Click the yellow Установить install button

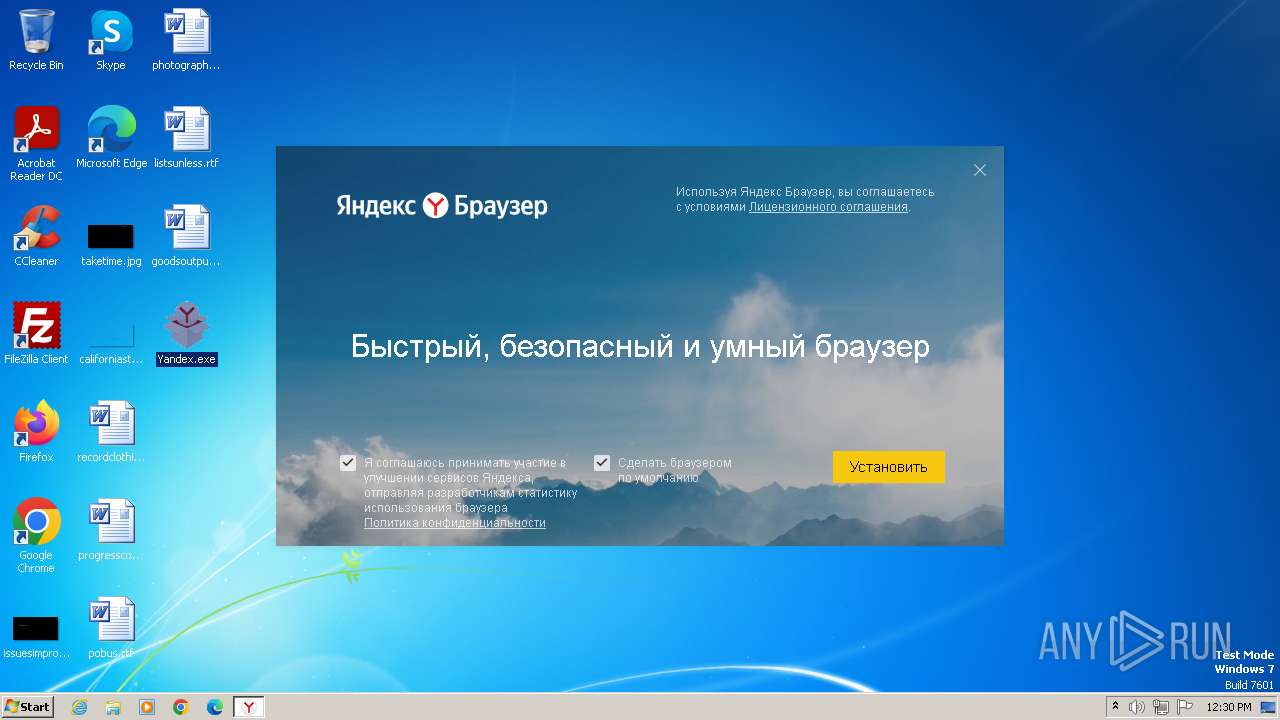coord(889,467)
